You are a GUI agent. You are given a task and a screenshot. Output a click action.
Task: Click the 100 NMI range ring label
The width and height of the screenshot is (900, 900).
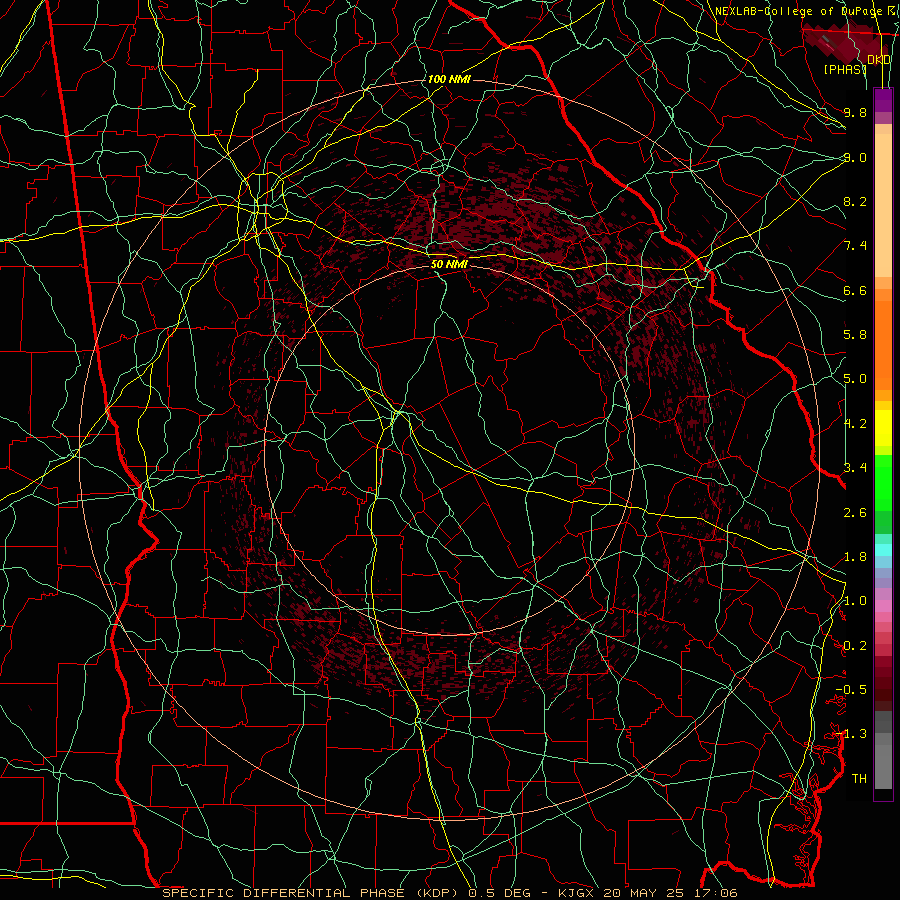[449, 79]
